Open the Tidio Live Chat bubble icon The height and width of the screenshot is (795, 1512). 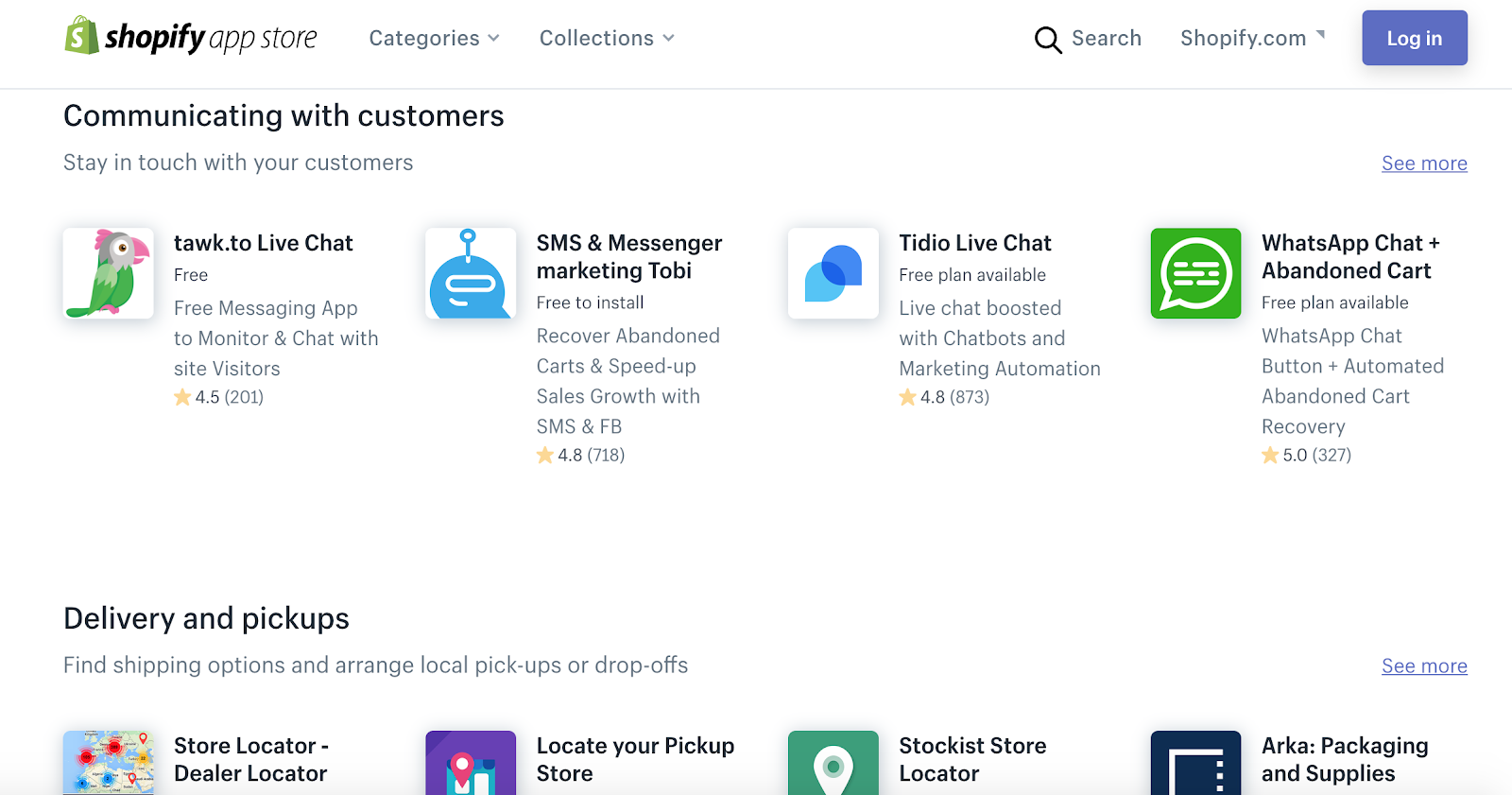click(x=833, y=273)
